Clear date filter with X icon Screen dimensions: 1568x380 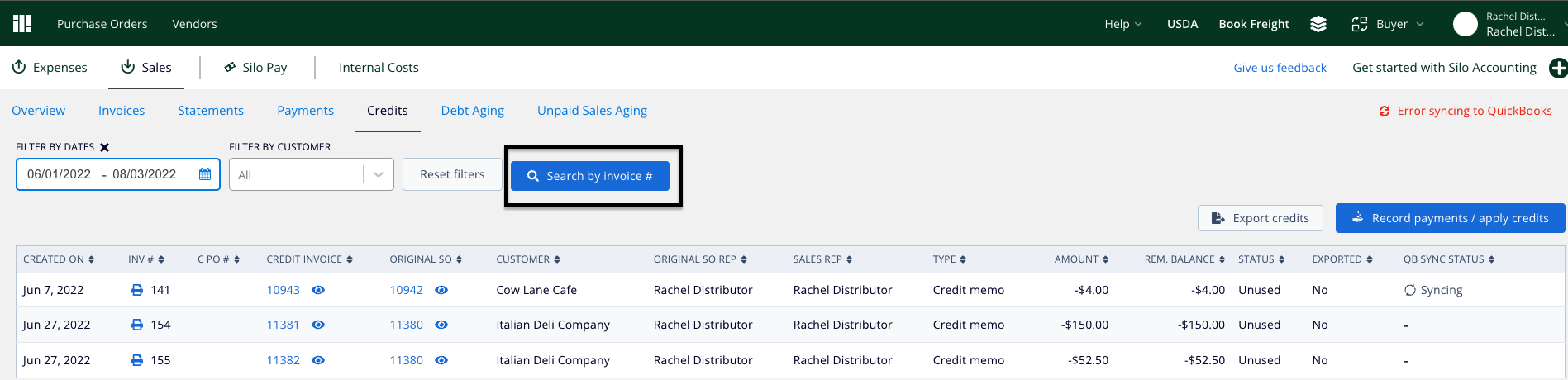[105, 147]
